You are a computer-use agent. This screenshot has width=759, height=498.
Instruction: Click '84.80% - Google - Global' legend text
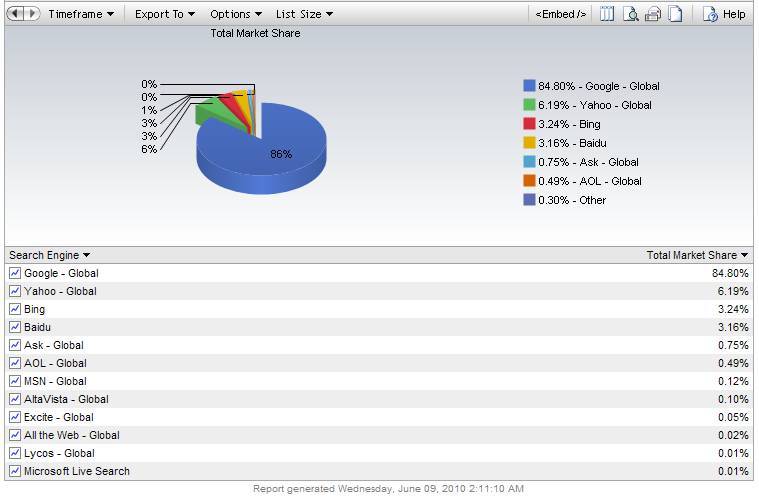[x=599, y=86]
